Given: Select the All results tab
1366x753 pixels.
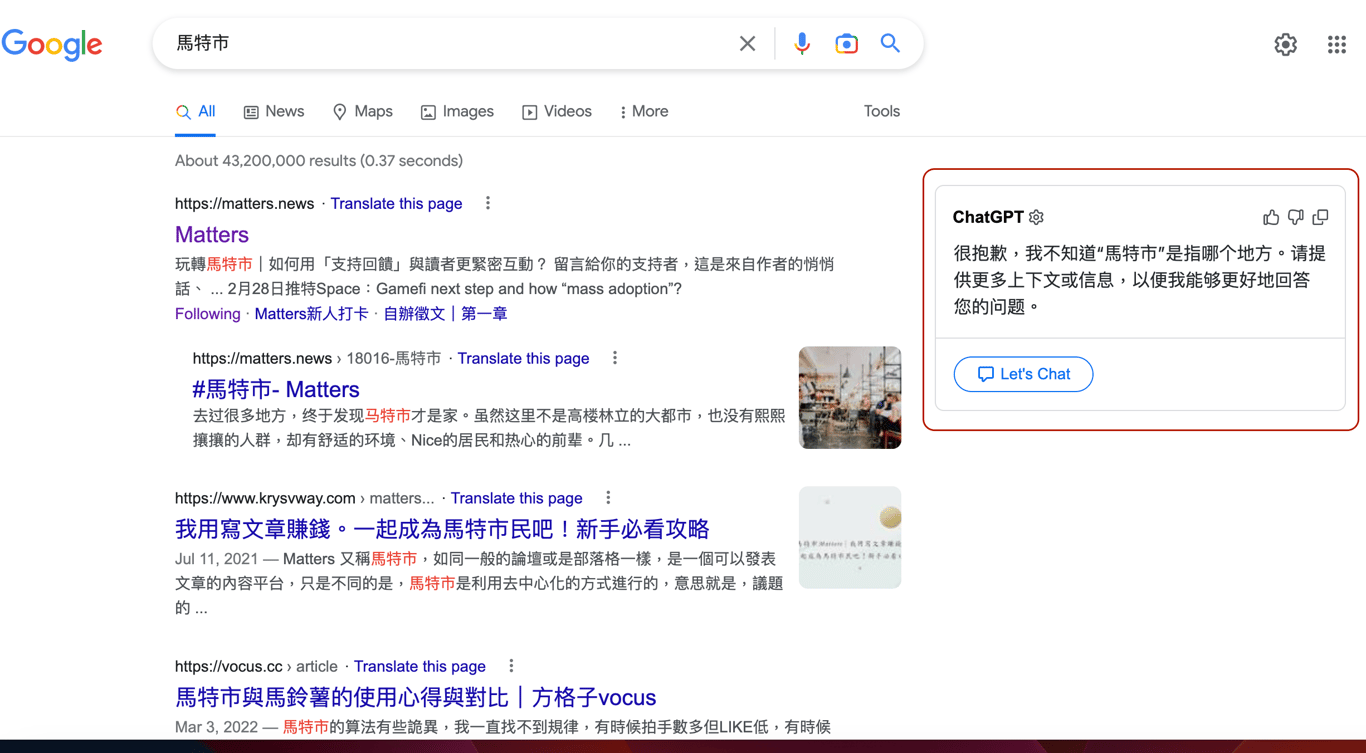Looking at the screenshot, I should pyautogui.click(x=196, y=111).
